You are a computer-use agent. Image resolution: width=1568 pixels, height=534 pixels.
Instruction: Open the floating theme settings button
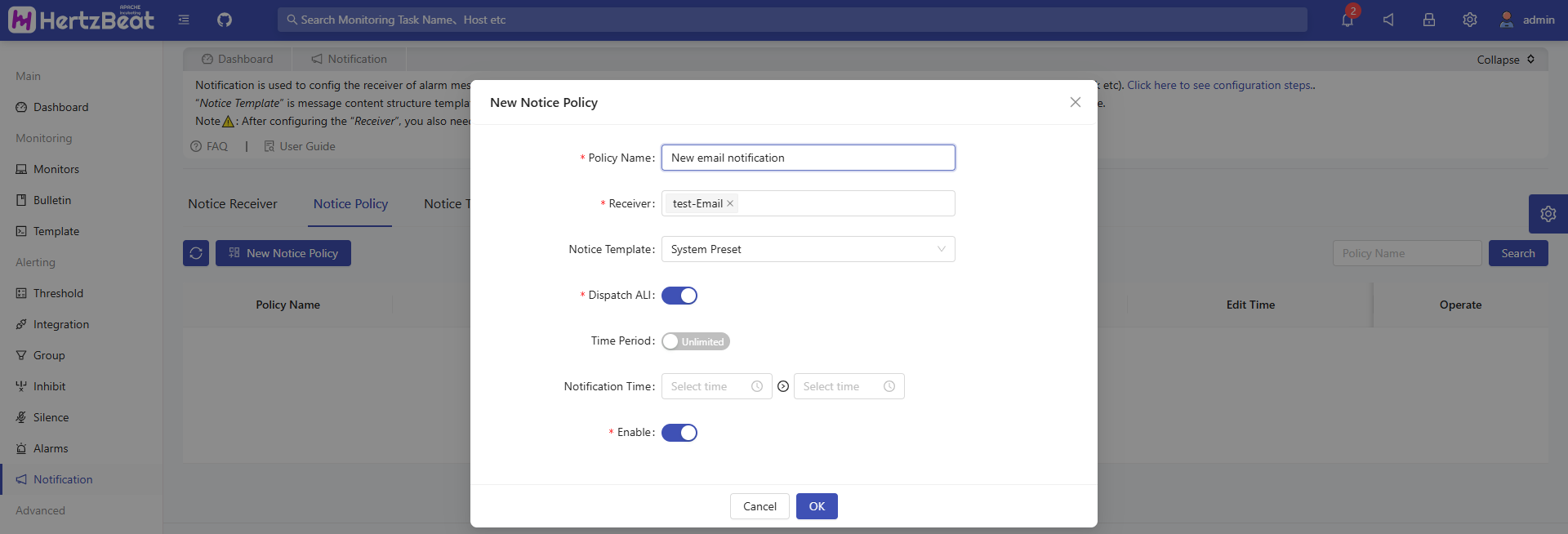1548,214
